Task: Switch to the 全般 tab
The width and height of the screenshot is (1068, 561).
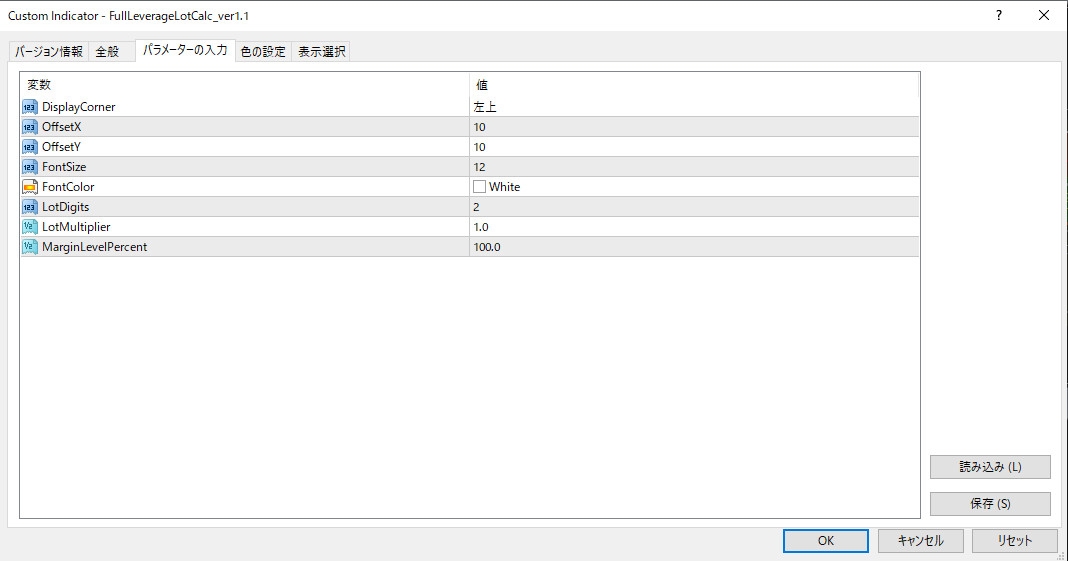Action: (x=107, y=51)
